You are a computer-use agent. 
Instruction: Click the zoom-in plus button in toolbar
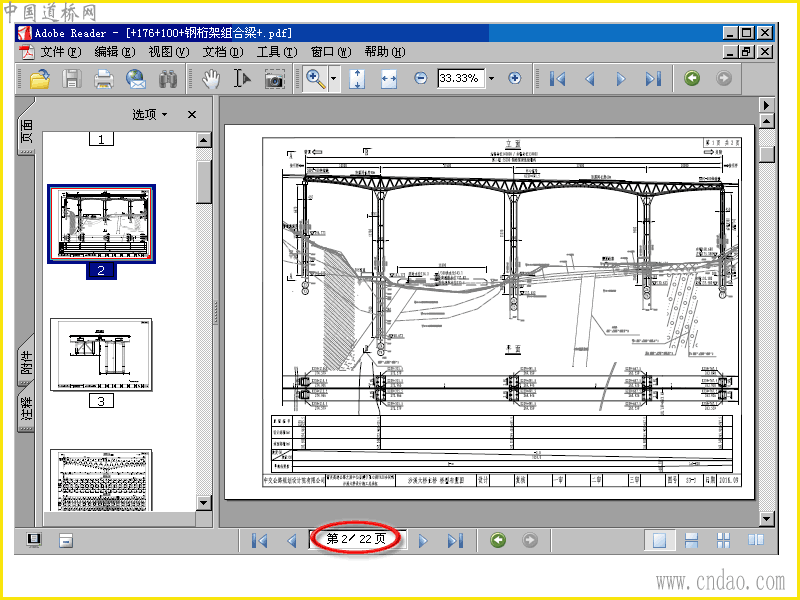tap(515, 78)
